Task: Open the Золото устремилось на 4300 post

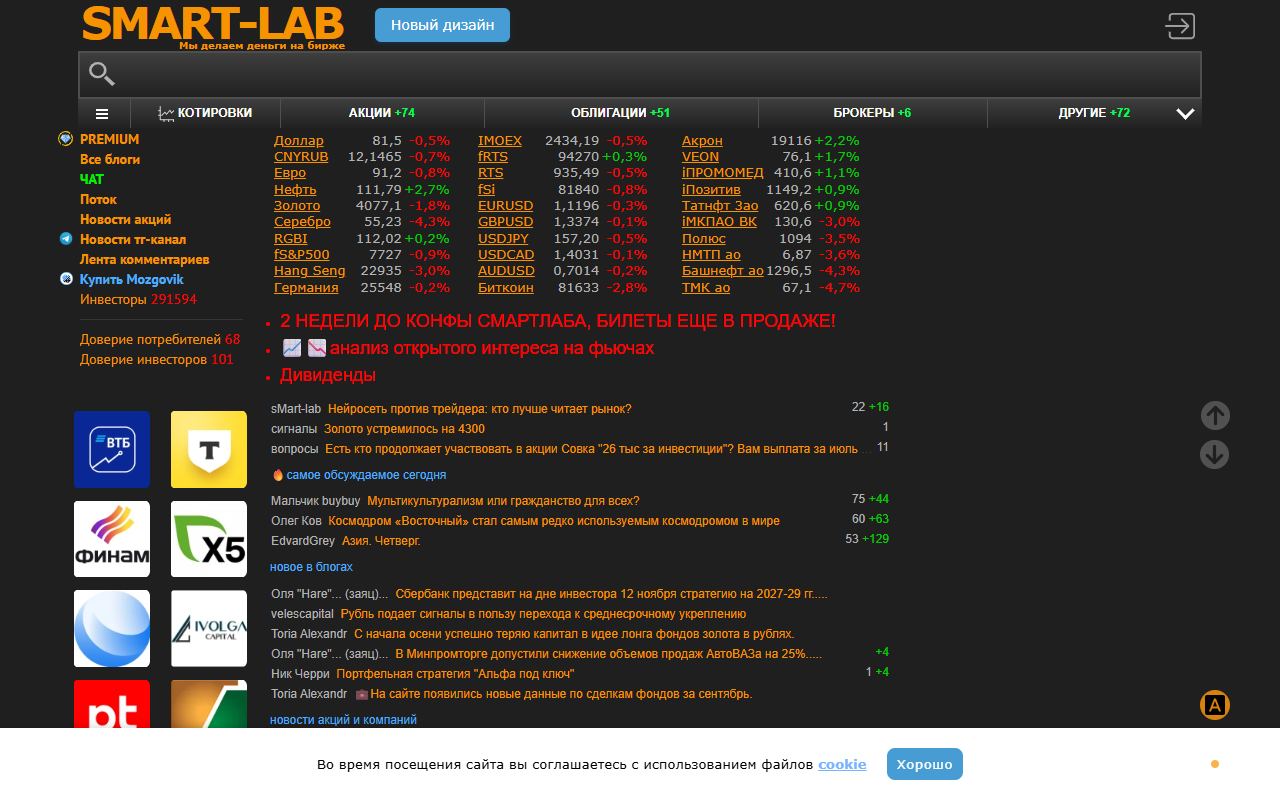Action: (404, 429)
